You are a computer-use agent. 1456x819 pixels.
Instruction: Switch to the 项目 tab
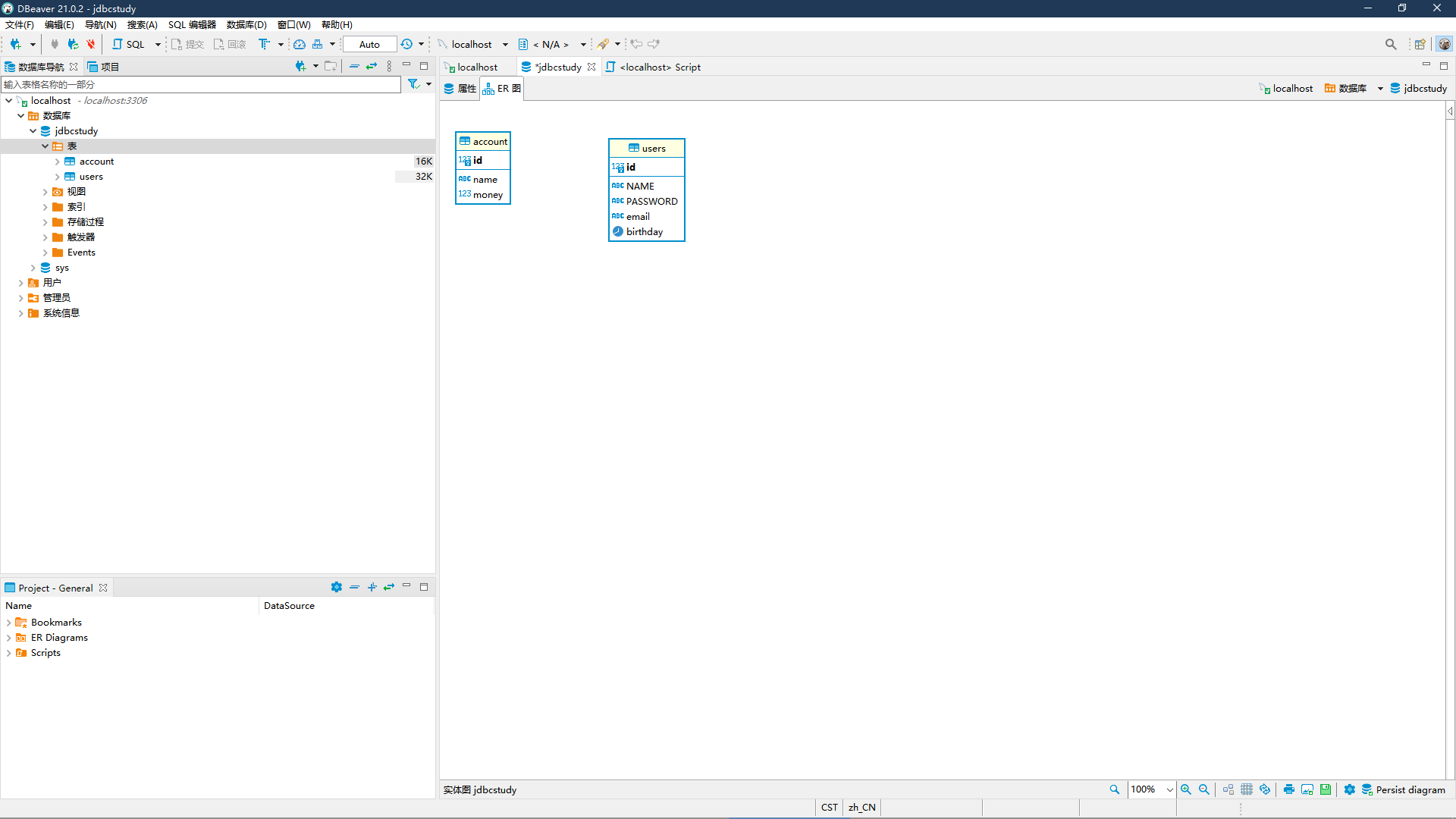click(x=104, y=67)
